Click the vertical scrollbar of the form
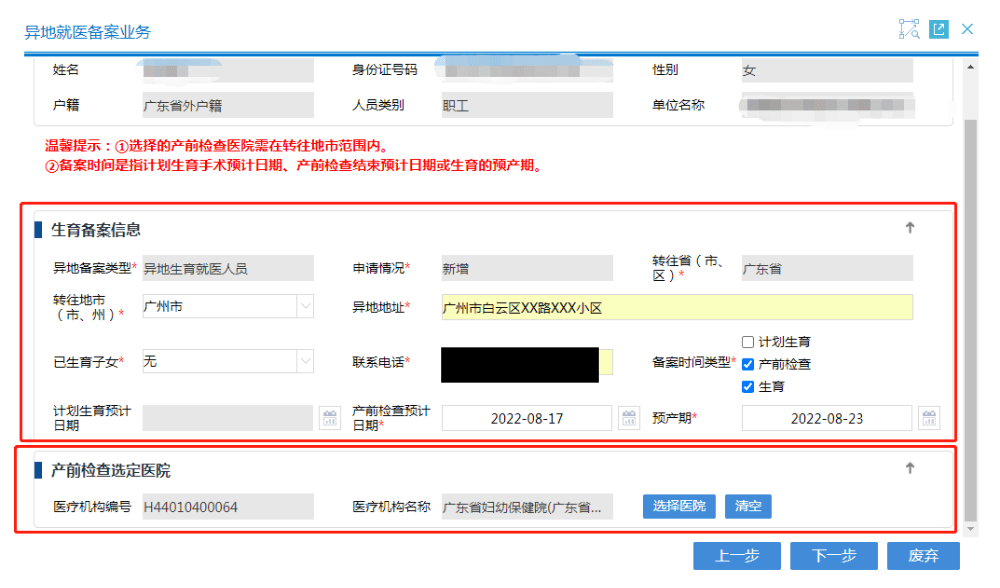This screenshot has width=1000, height=588. (970, 300)
